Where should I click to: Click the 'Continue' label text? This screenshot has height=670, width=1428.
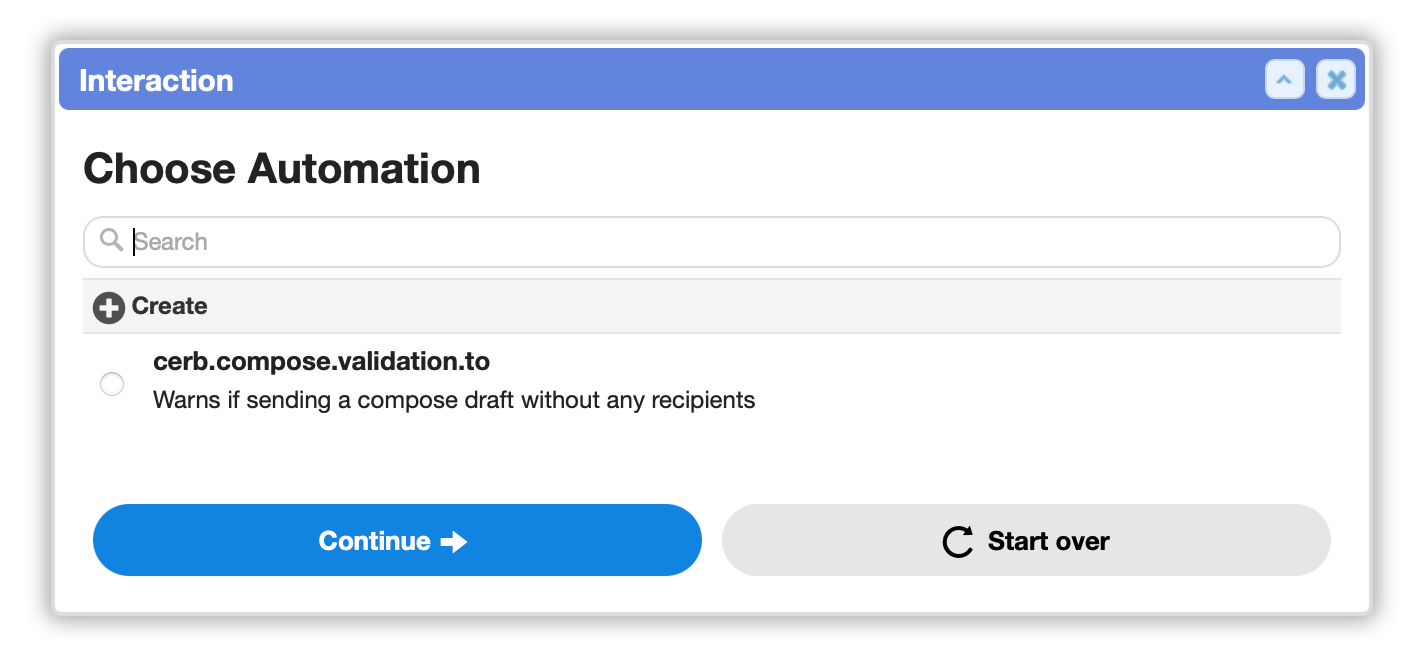[374, 541]
